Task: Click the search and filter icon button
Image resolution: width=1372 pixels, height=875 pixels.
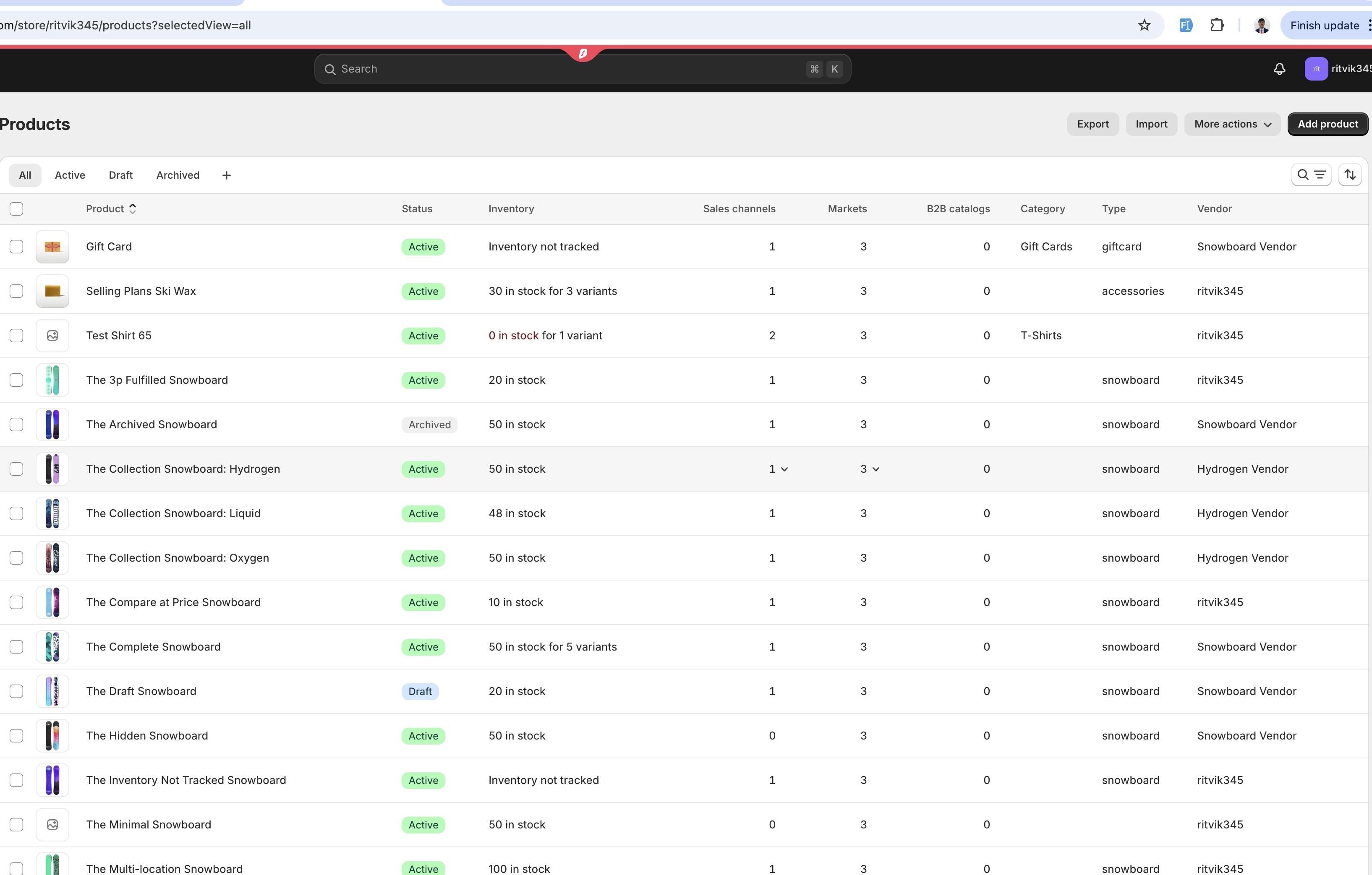Action: (1311, 175)
